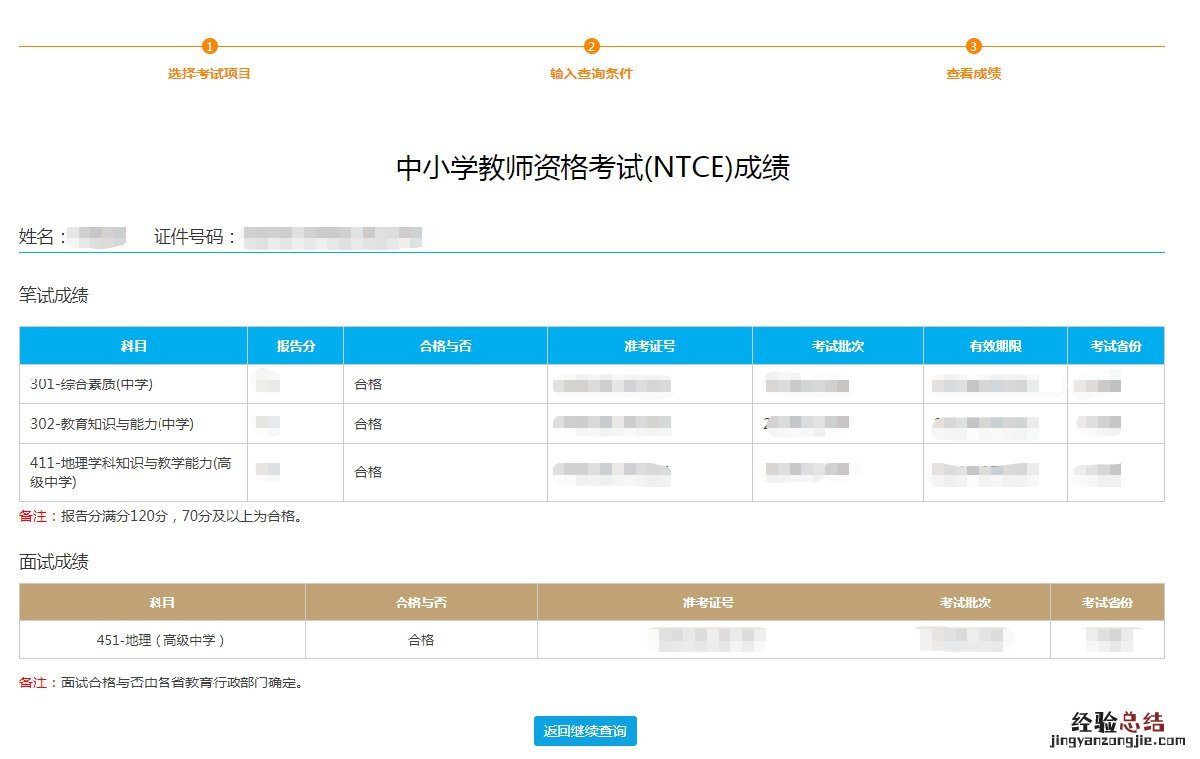Select the 411-地理学科知识与教学能力 subject cell
The width and height of the screenshot is (1200, 759).
click(130, 472)
